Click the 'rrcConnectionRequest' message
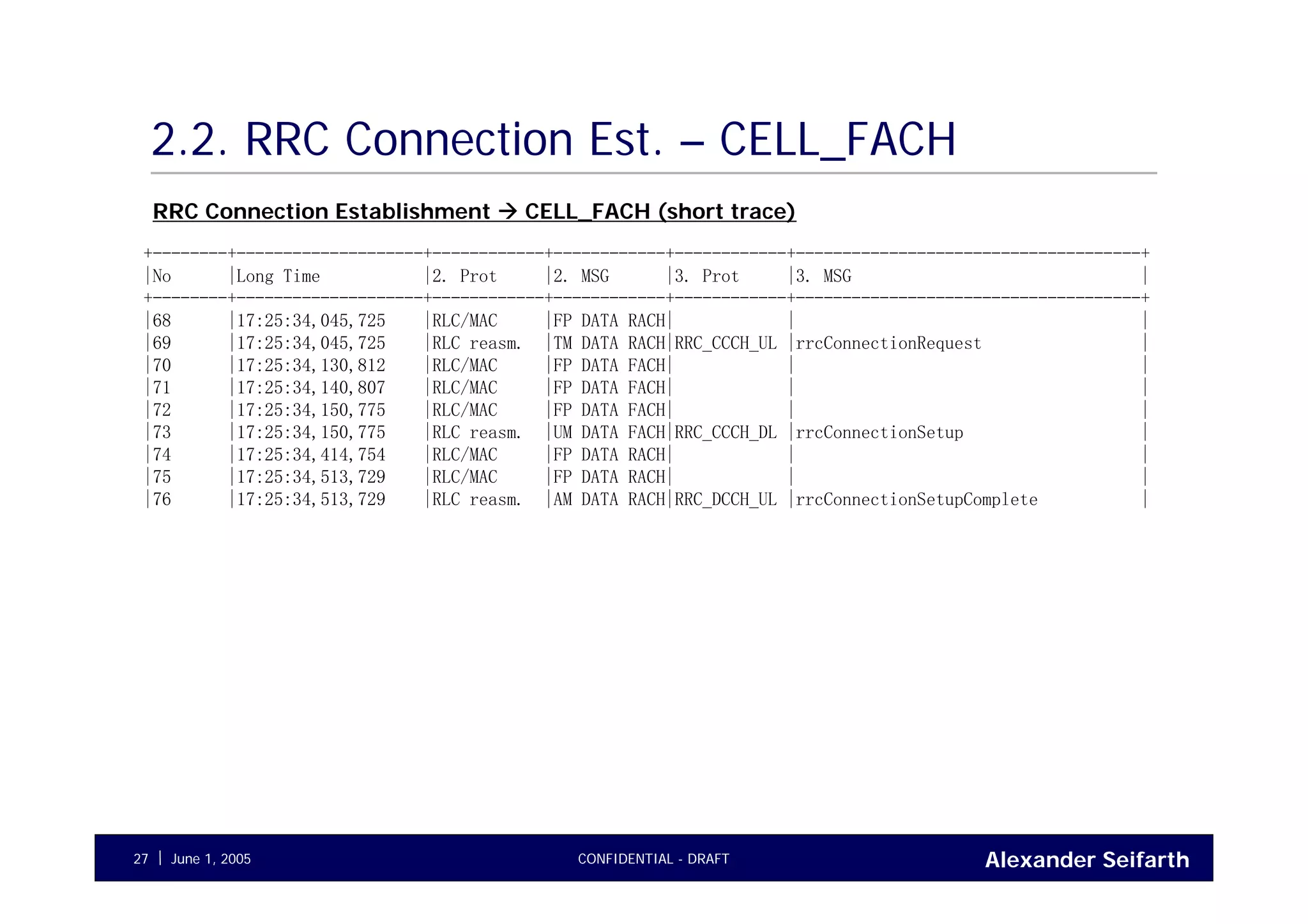 888,344
